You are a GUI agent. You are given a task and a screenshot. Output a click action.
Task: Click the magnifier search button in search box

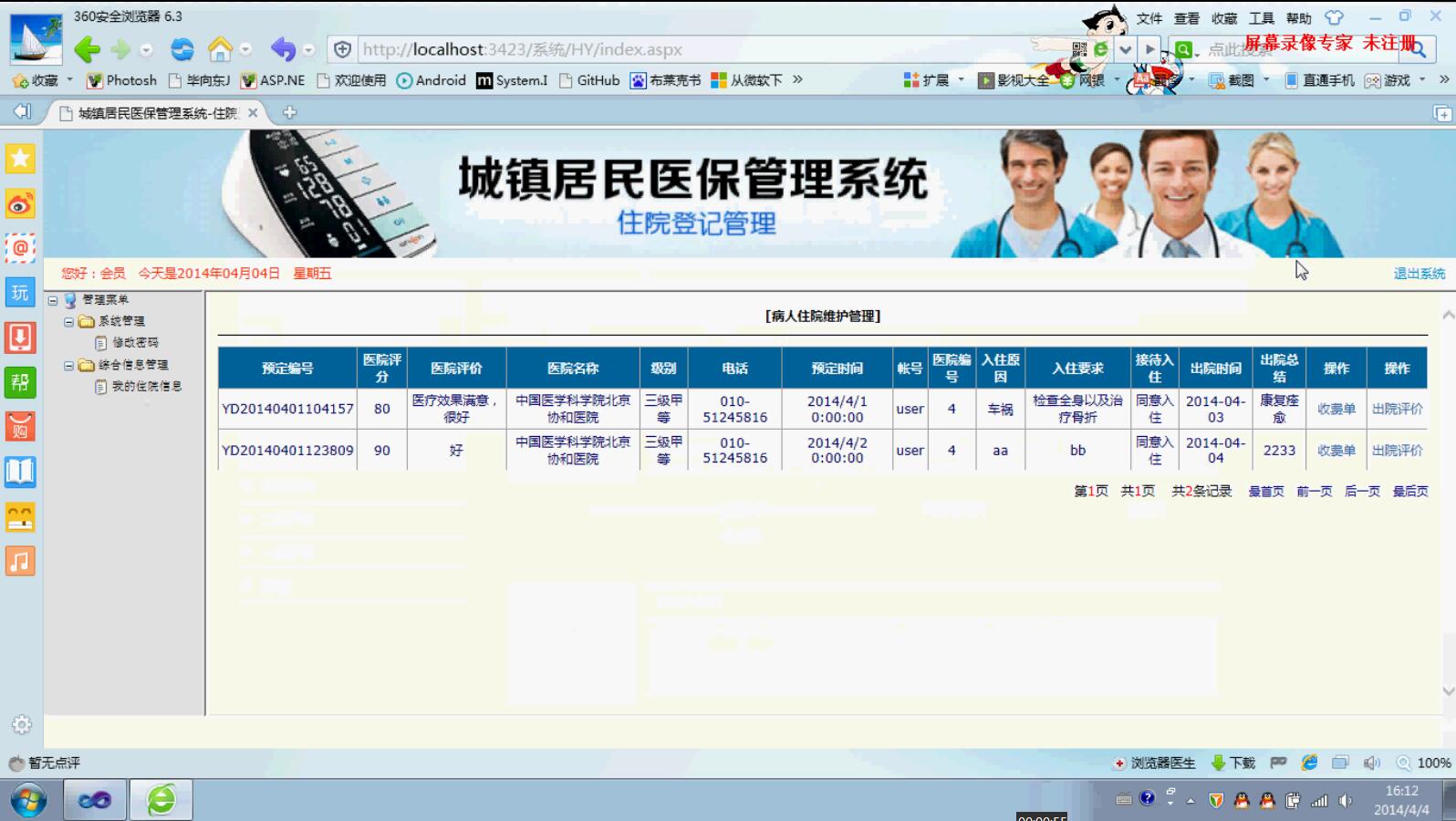[x=1418, y=49]
